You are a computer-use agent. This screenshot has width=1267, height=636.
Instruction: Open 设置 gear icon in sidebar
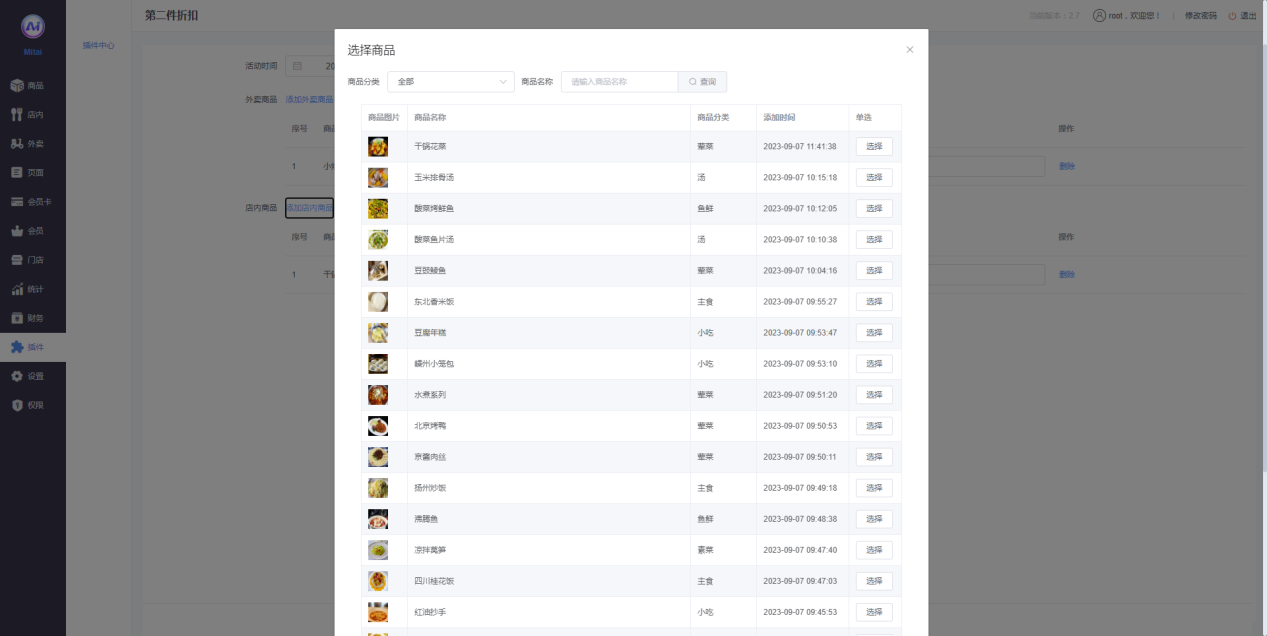tap(17, 376)
